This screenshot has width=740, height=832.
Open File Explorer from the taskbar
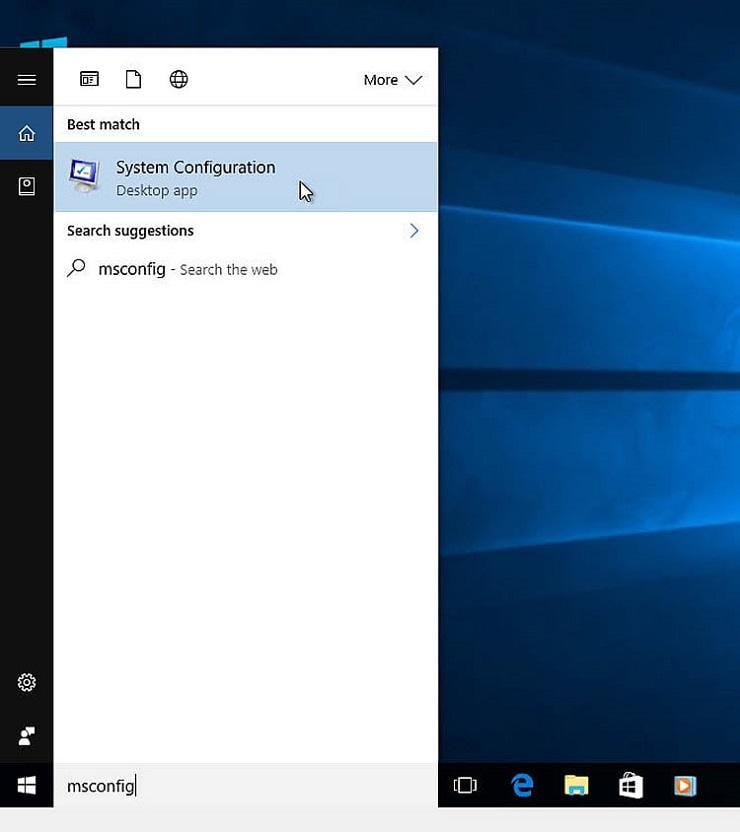(576, 785)
